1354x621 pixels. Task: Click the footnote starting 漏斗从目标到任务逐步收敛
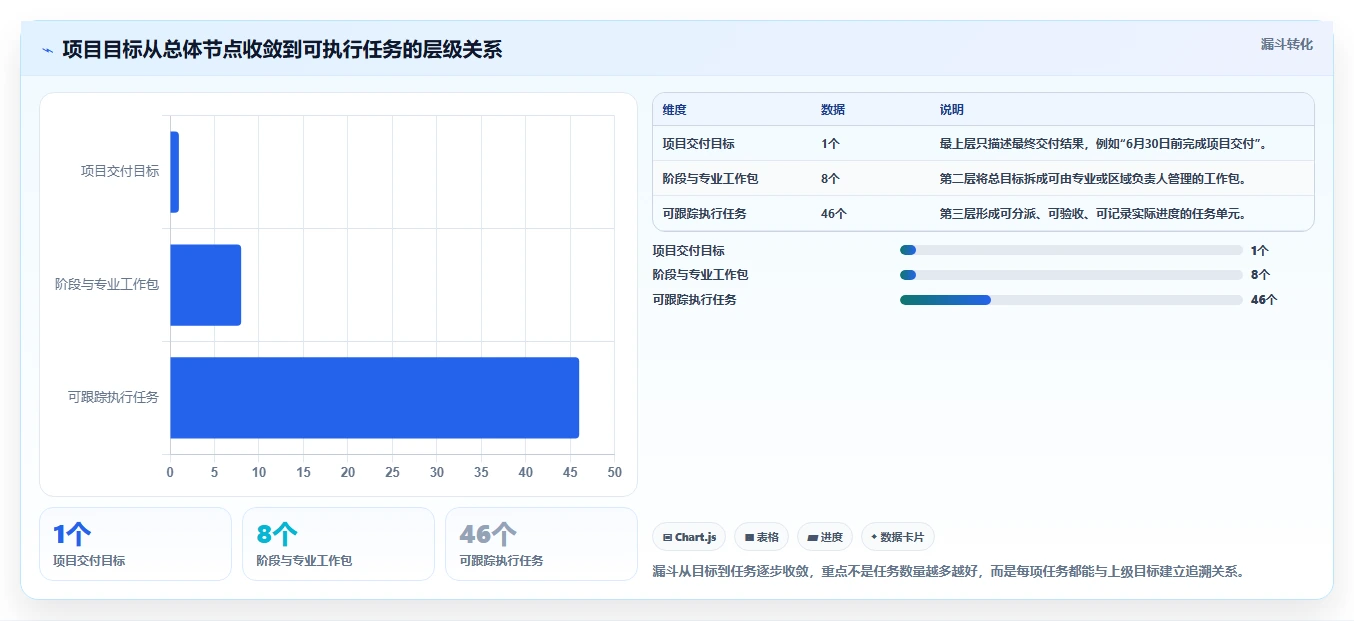(x=948, y=572)
